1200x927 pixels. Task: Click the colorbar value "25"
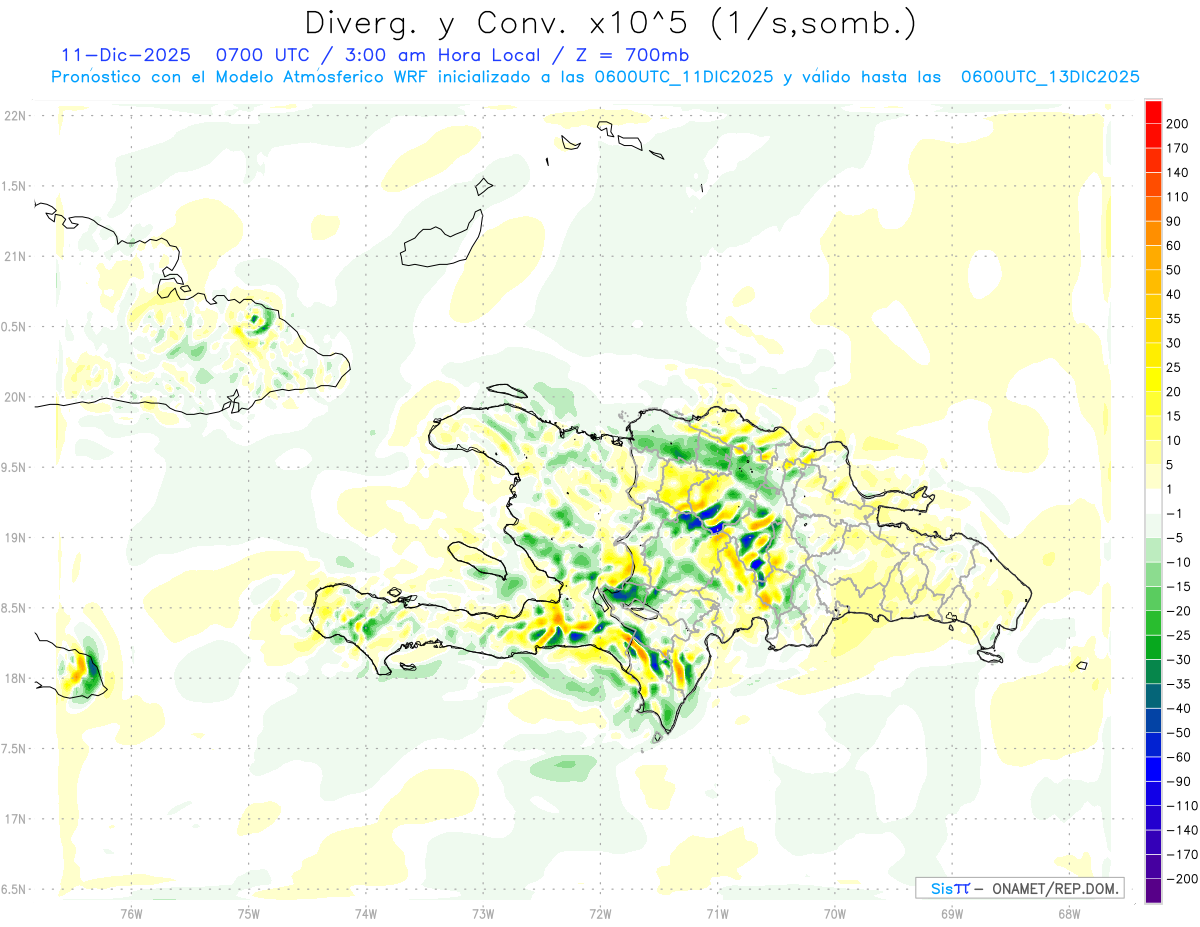click(1173, 367)
